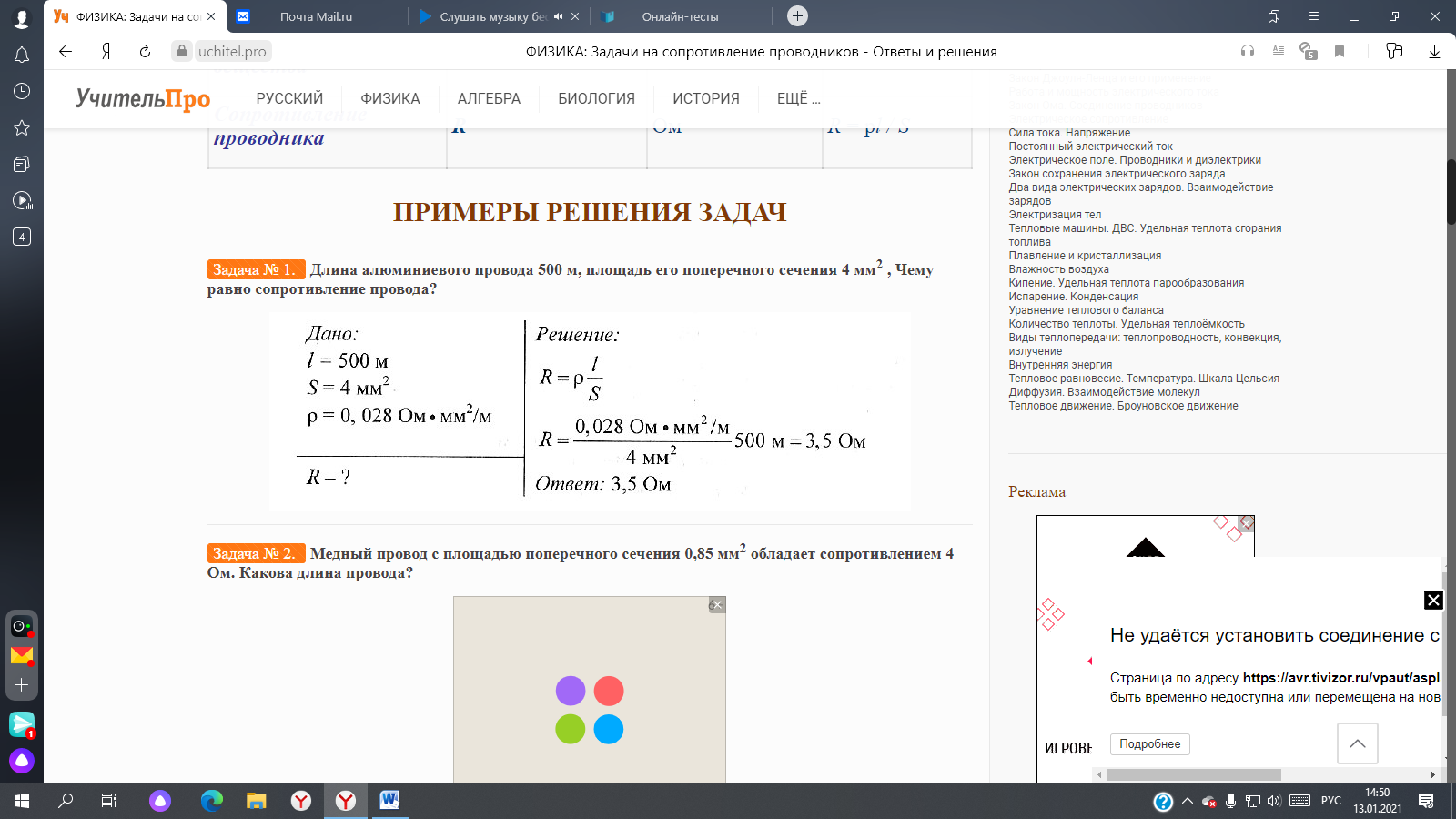Viewport: 1456px width, 819px height.
Task: Open link Внутренняя энергия
Action: pyautogui.click(x=1060, y=365)
